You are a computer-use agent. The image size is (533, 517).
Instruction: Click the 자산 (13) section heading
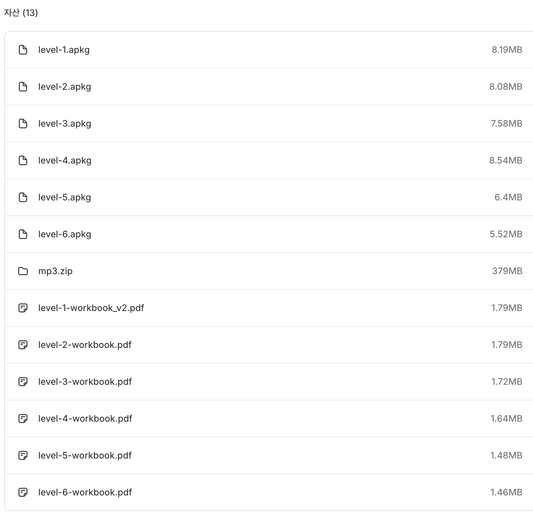21,13
